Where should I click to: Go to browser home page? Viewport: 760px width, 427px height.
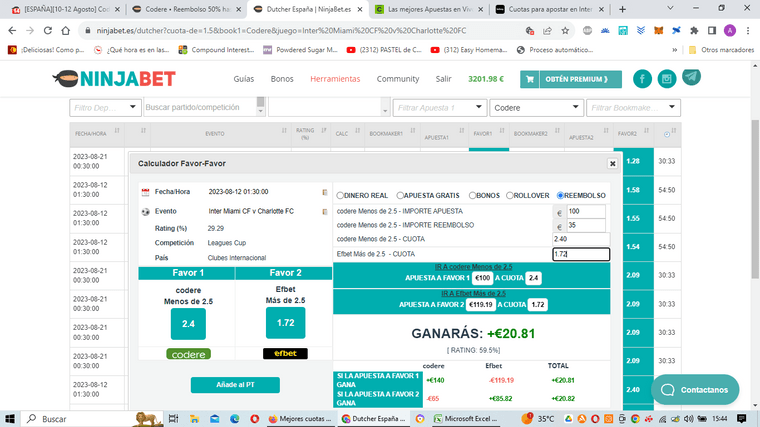pos(65,31)
